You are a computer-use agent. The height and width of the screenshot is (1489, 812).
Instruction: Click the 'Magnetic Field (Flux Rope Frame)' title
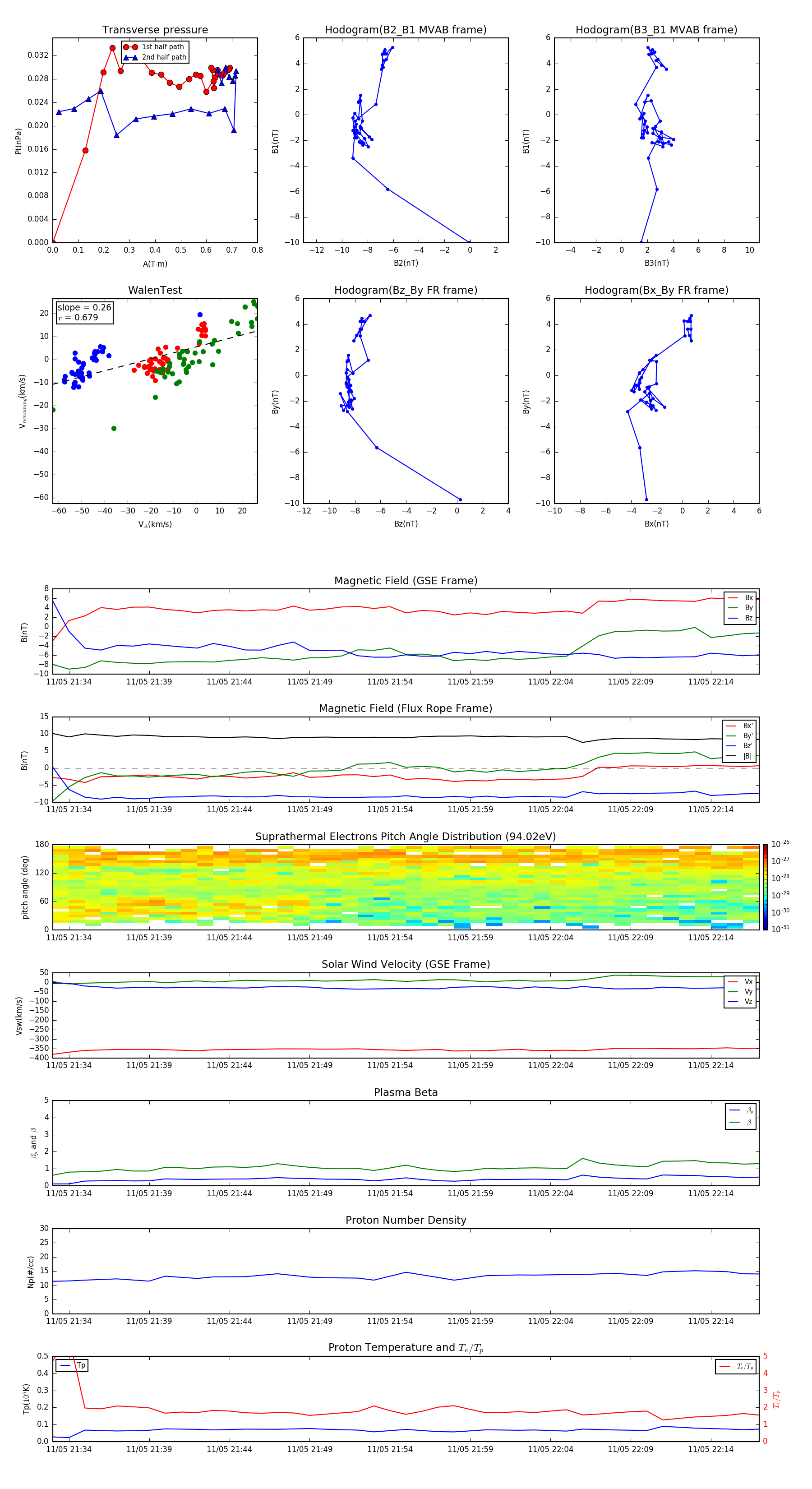point(406,709)
